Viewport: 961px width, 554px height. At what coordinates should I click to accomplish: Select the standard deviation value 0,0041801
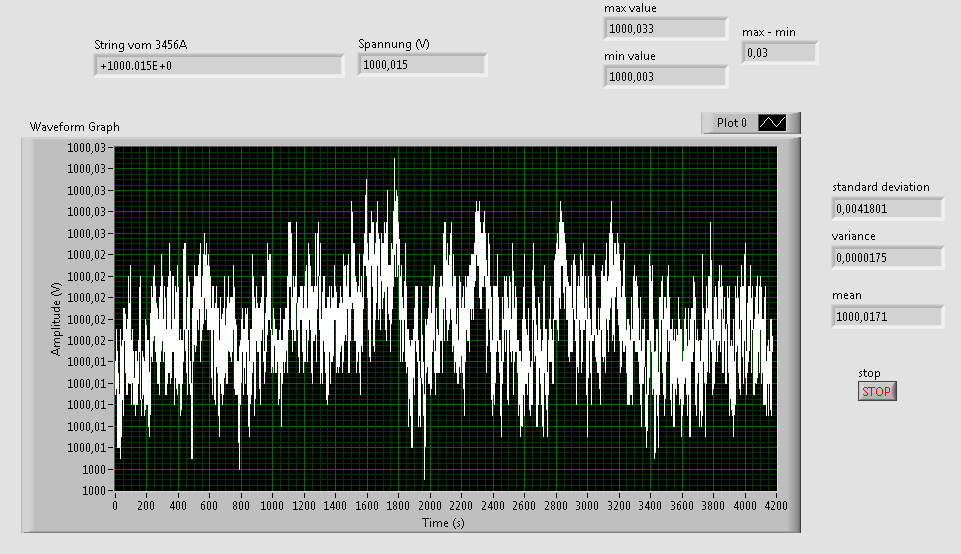point(887,208)
